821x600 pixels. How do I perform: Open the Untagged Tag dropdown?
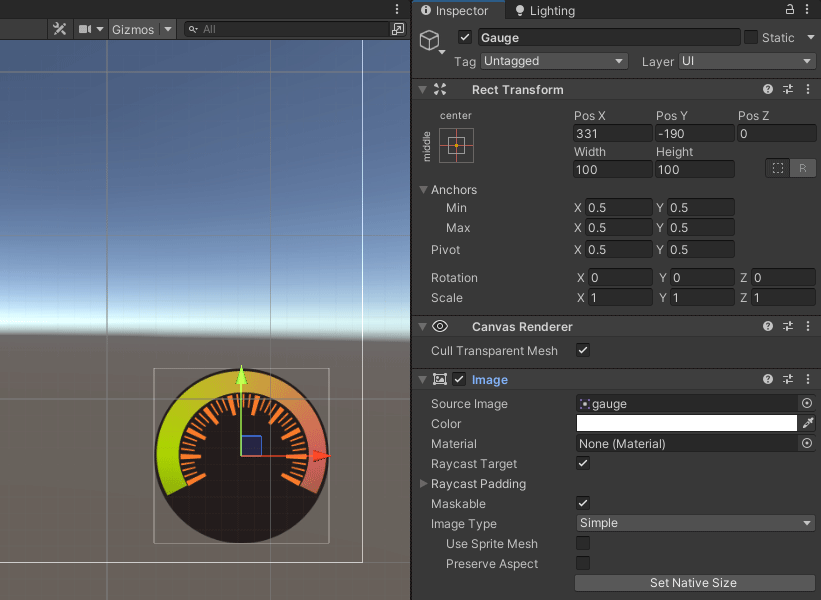(x=554, y=61)
